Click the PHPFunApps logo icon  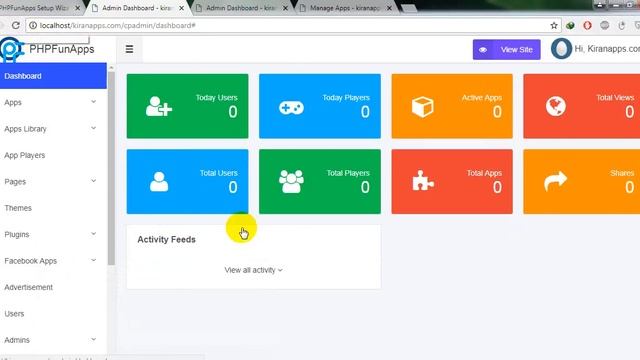click(x=11, y=49)
